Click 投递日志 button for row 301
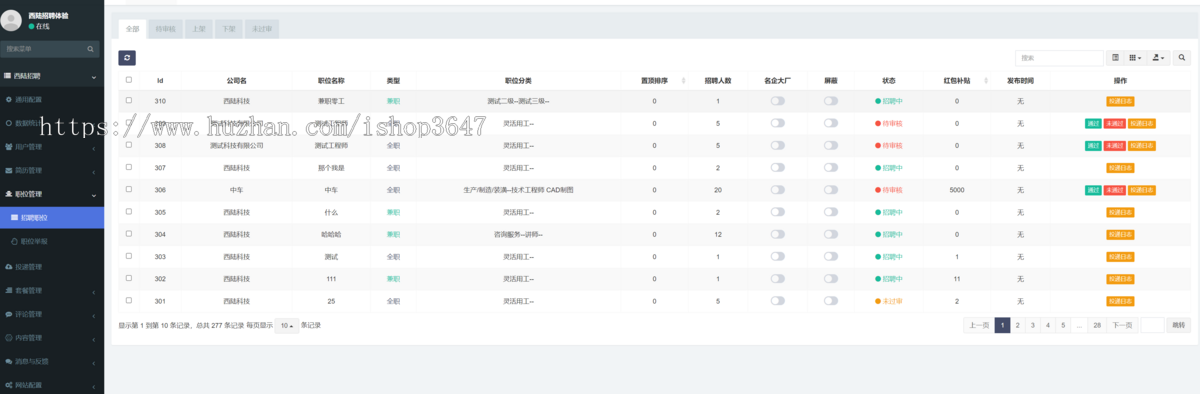Viewport: 1200px width, 394px height. click(x=1120, y=301)
